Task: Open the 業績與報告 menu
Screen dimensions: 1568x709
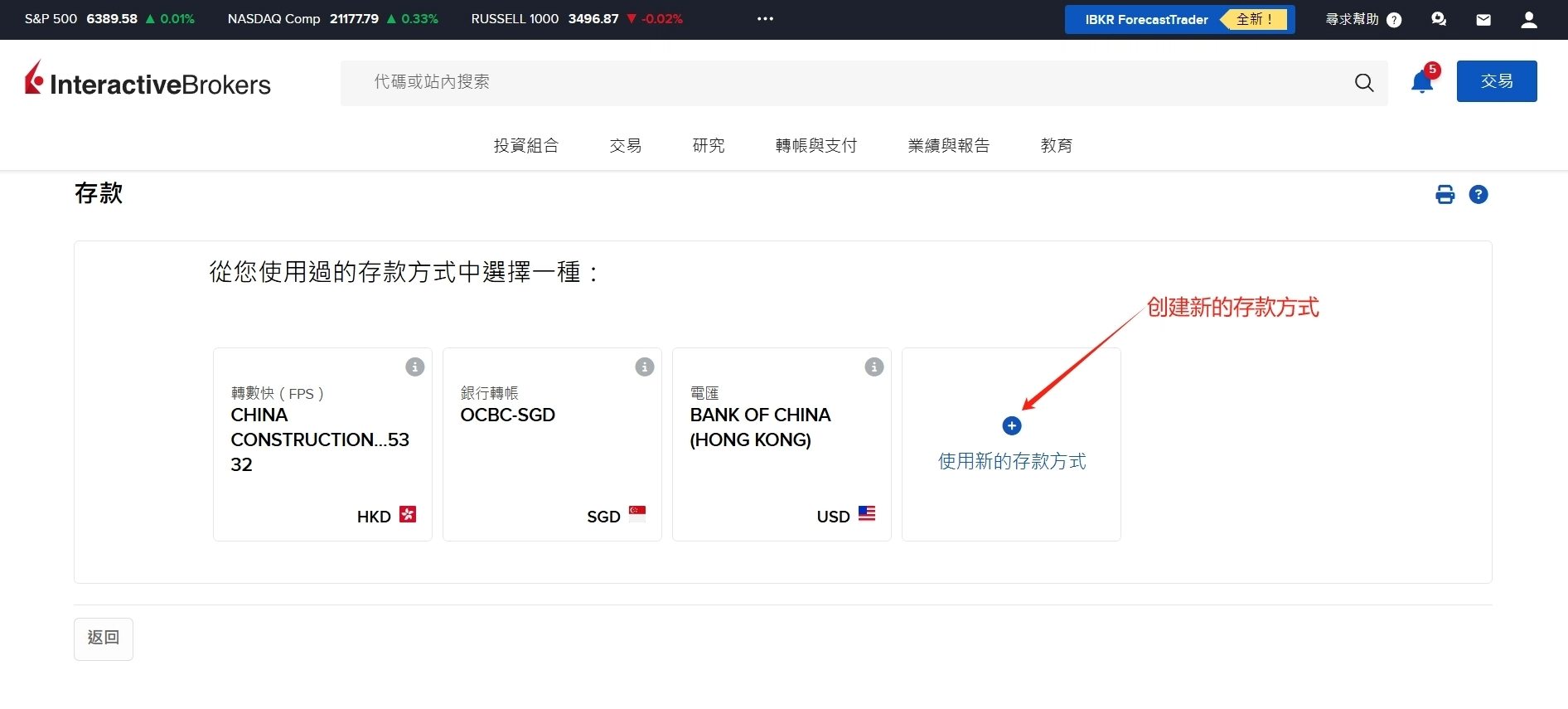Action: coord(949,145)
